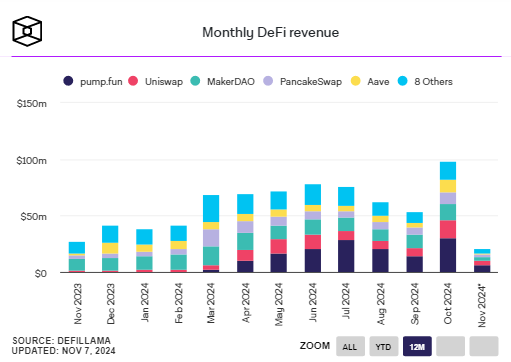Click the $0 y-axis label
Screen dimensions: 511x362
(x=41, y=273)
